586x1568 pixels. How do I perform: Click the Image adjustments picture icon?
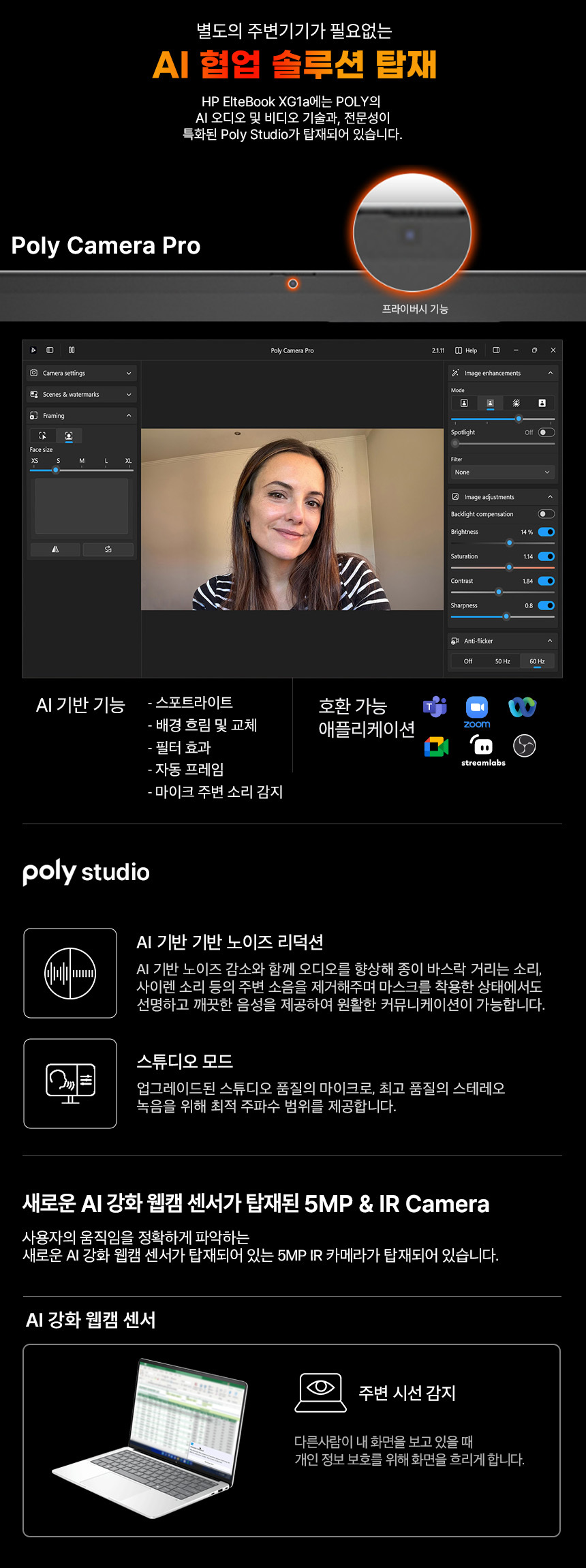coord(455,497)
